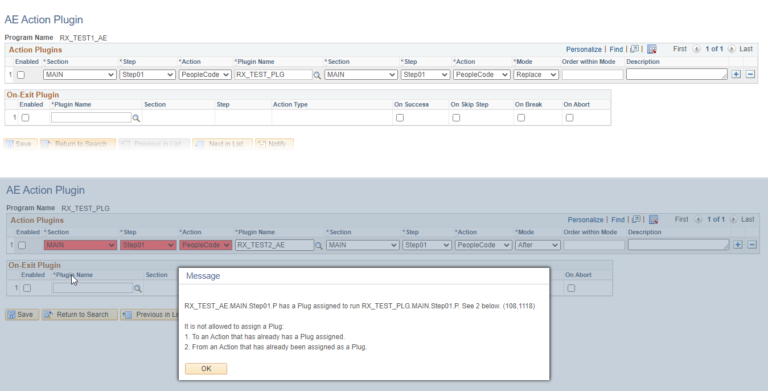Show next row arrow in RX_TEST1_AE grid
Viewport: 768px width, 391px height.
point(731,49)
